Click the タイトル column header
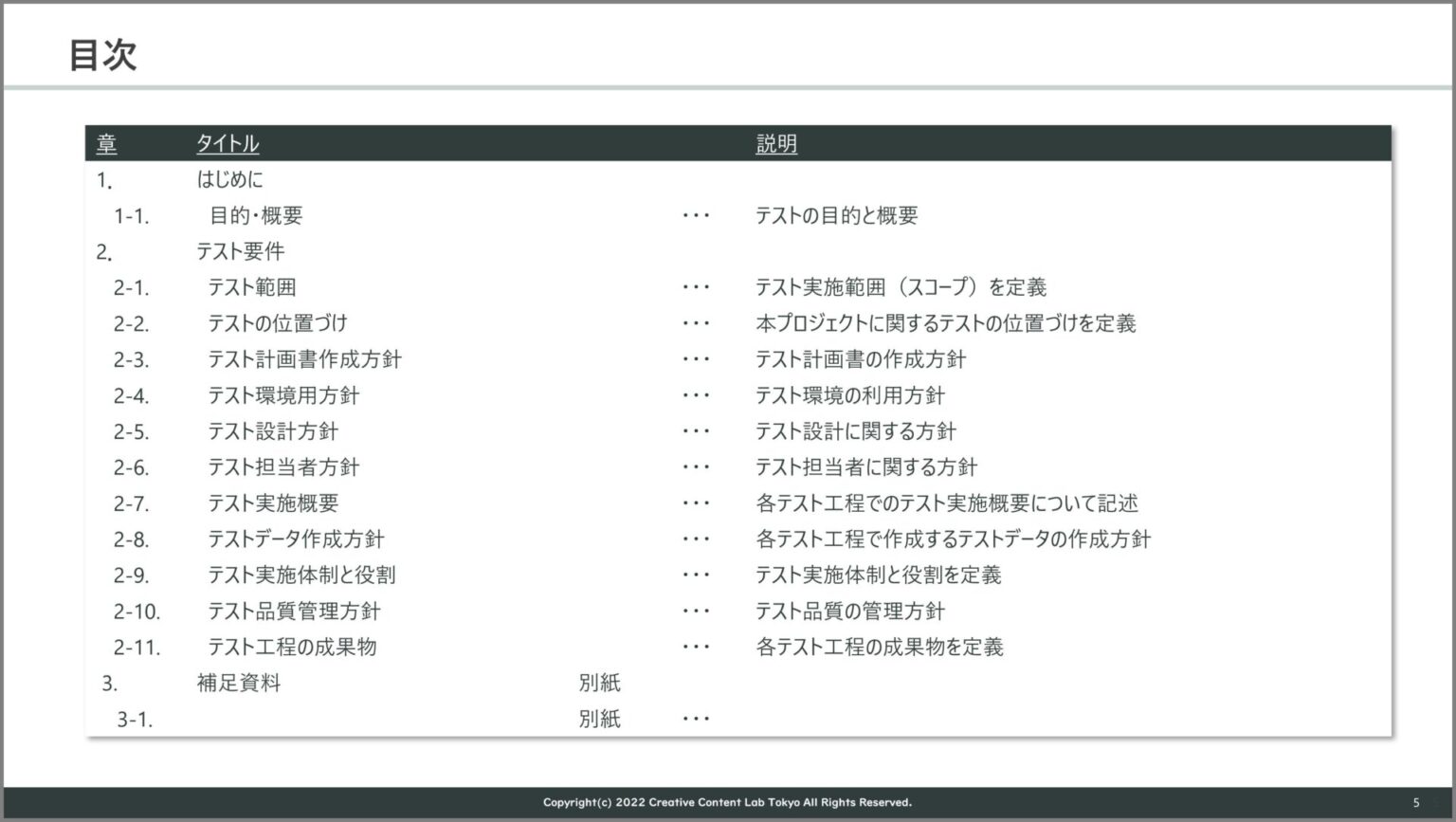Image resolution: width=1456 pixels, height=822 pixels. [227, 144]
